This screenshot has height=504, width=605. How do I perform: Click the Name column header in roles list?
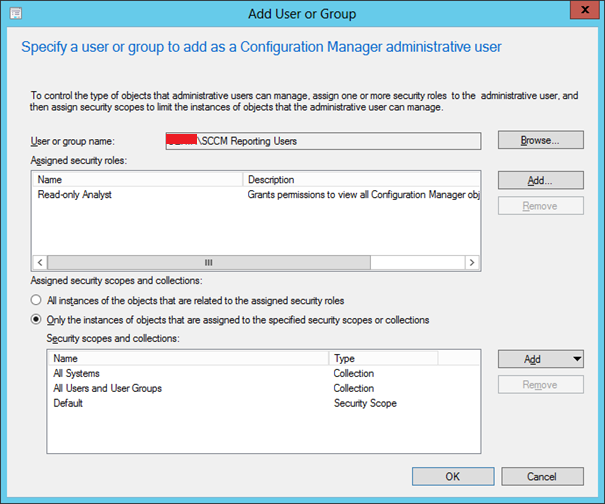tap(138, 179)
